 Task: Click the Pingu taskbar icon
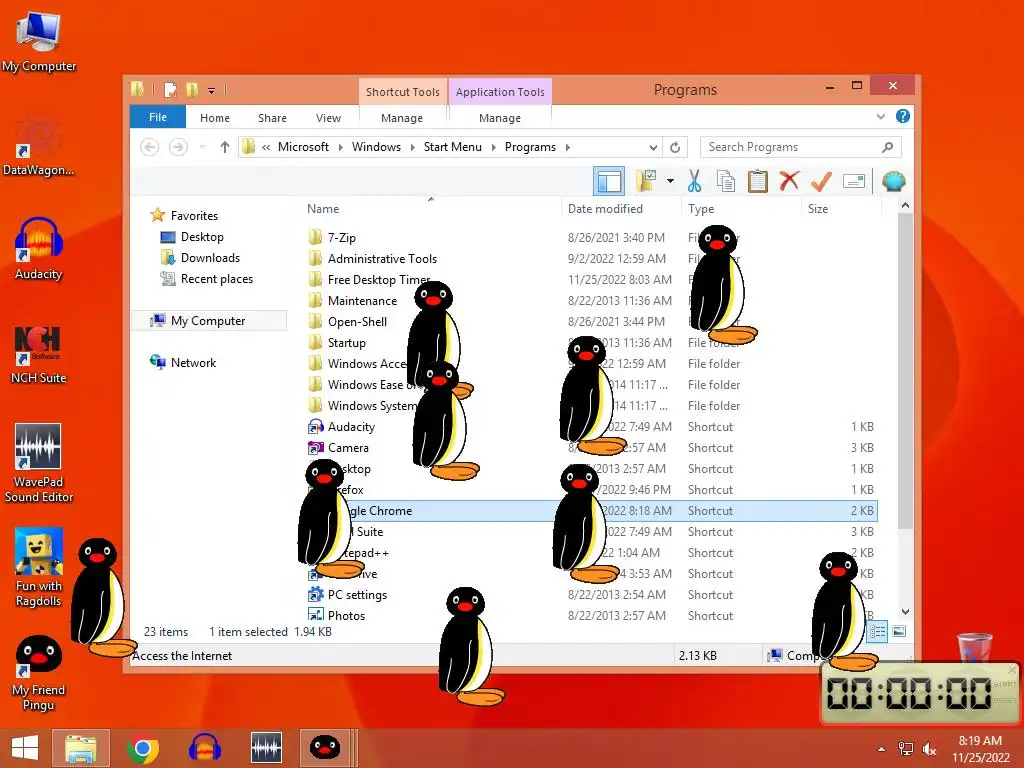click(x=325, y=748)
